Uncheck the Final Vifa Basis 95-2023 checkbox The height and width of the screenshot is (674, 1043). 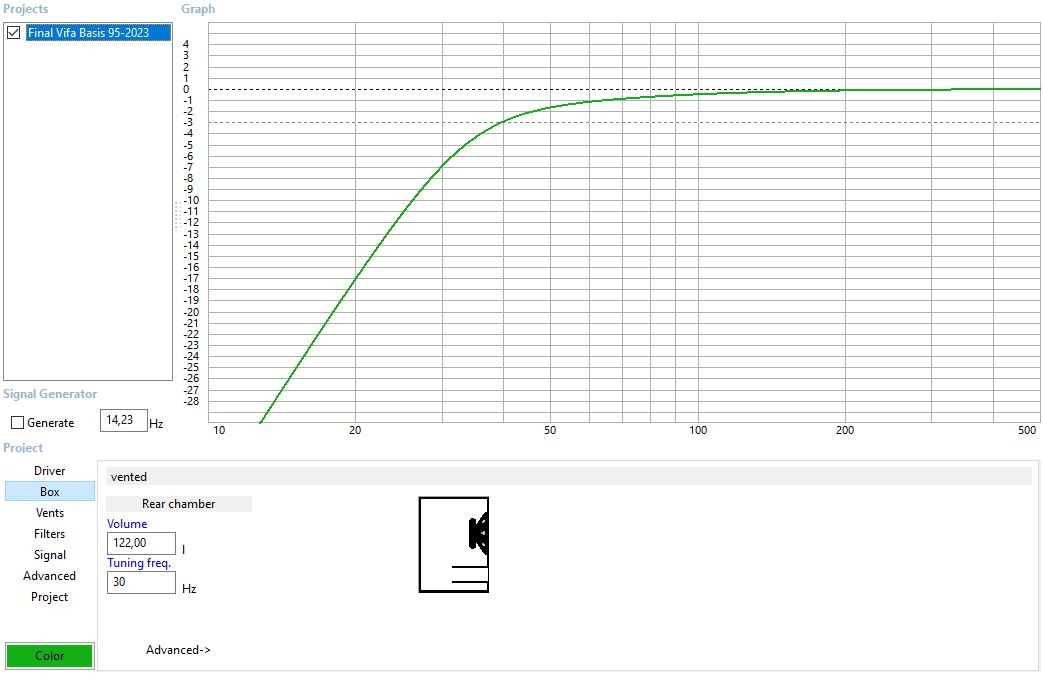coord(13,32)
